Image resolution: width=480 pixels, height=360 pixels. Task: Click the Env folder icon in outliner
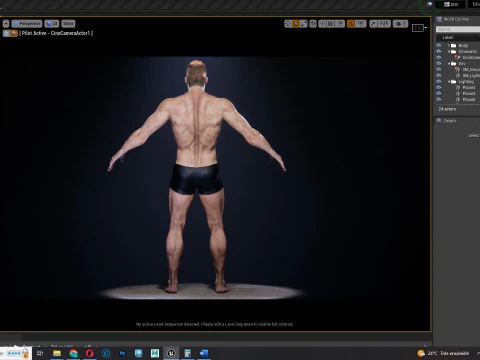[454, 63]
